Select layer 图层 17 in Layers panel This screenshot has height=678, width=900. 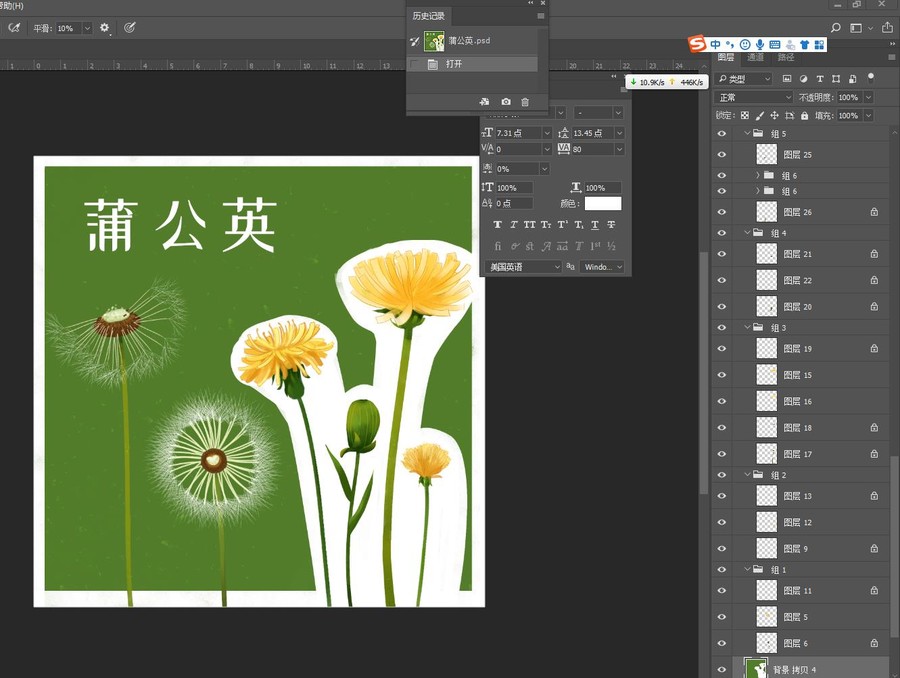coord(810,454)
